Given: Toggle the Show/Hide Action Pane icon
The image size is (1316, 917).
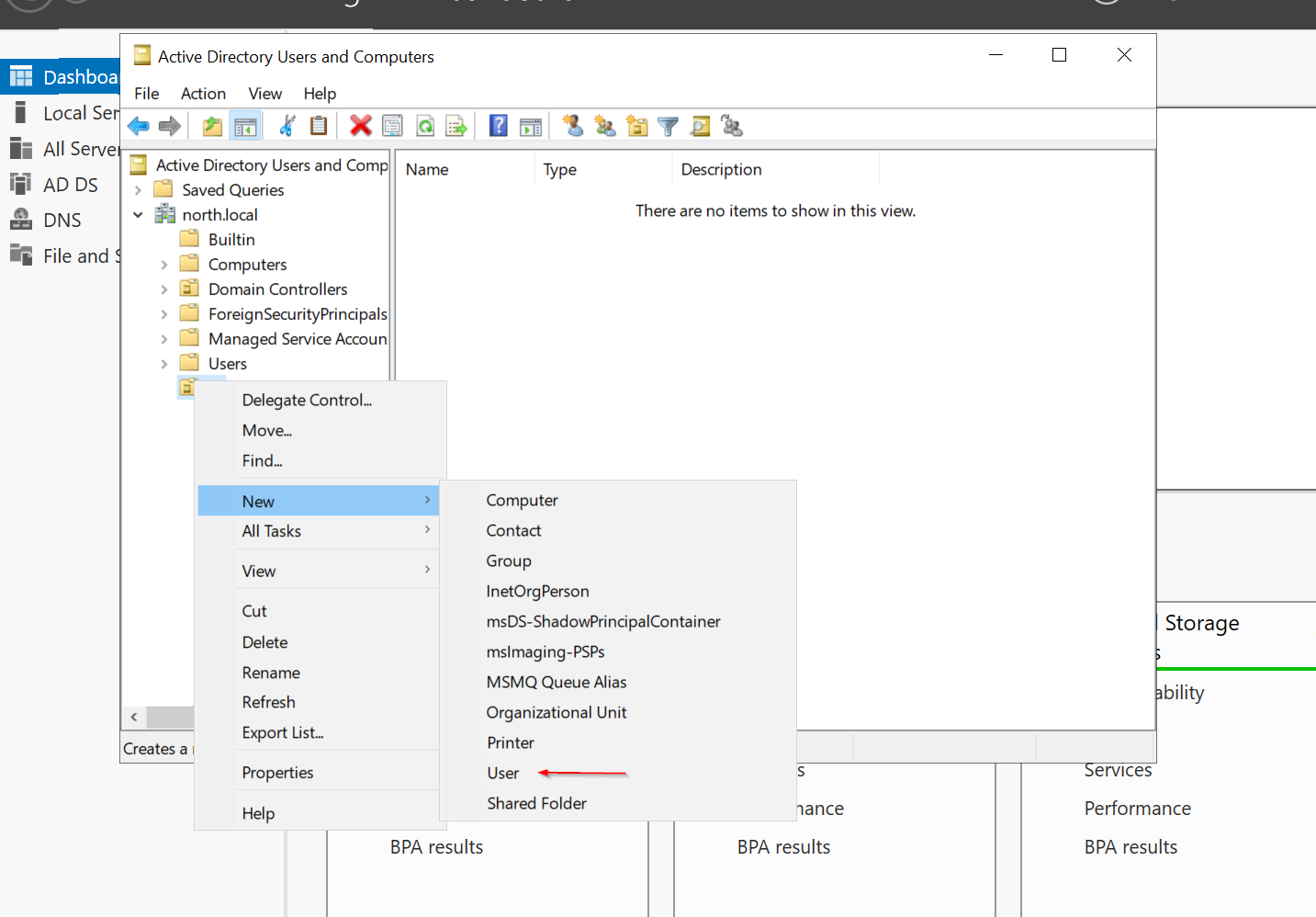Looking at the screenshot, I should pyautogui.click(x=531, y=126).
